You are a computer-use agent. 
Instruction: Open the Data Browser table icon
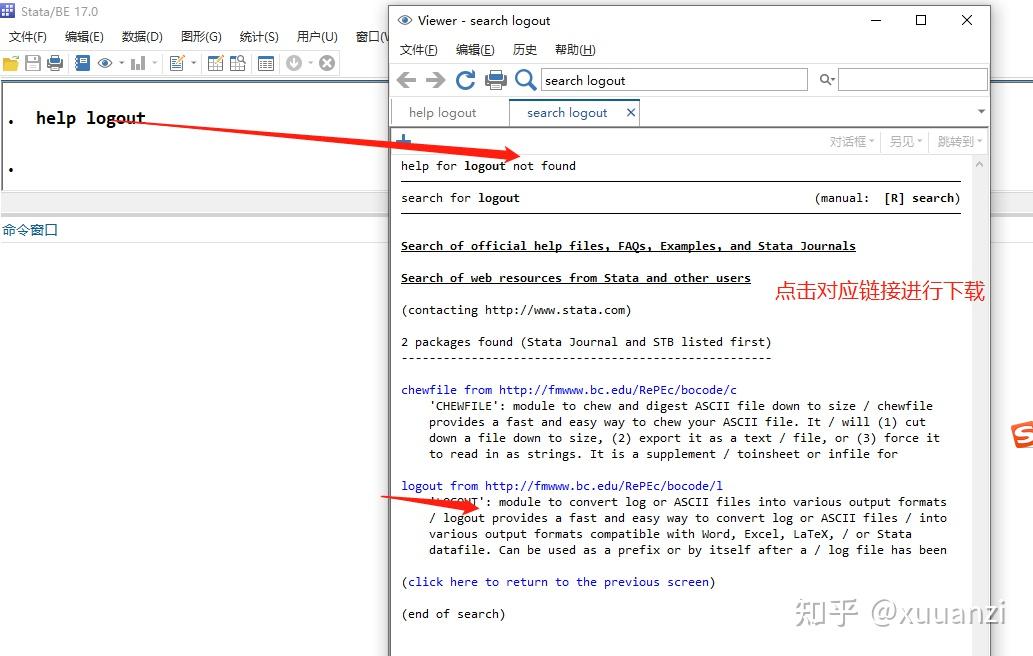(237, 62)
